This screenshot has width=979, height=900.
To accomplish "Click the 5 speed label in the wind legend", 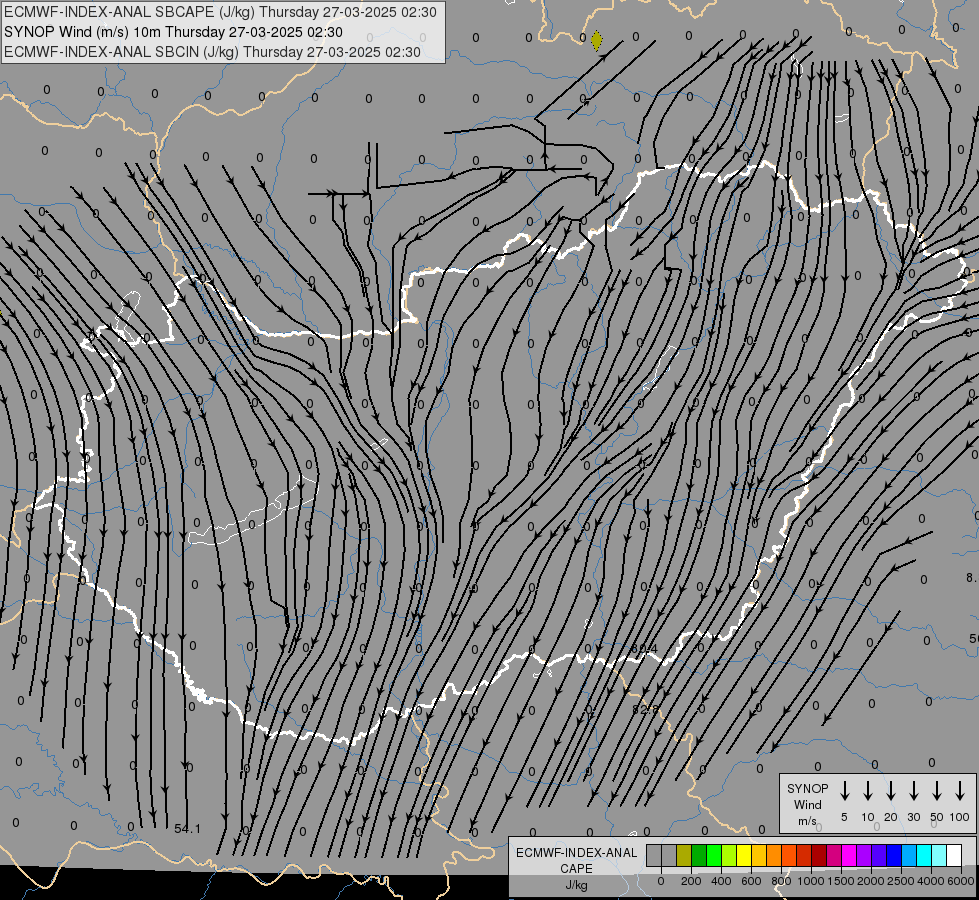I will [x=844, y=817].
